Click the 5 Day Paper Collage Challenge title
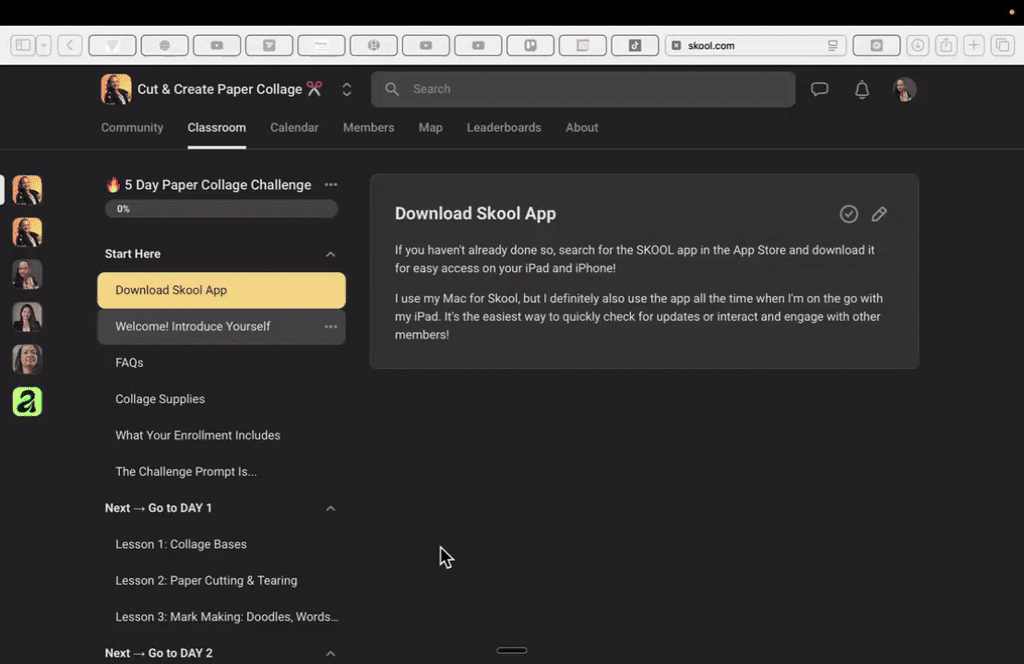Viewport: 1024px width, 664px height. (218, 185)
